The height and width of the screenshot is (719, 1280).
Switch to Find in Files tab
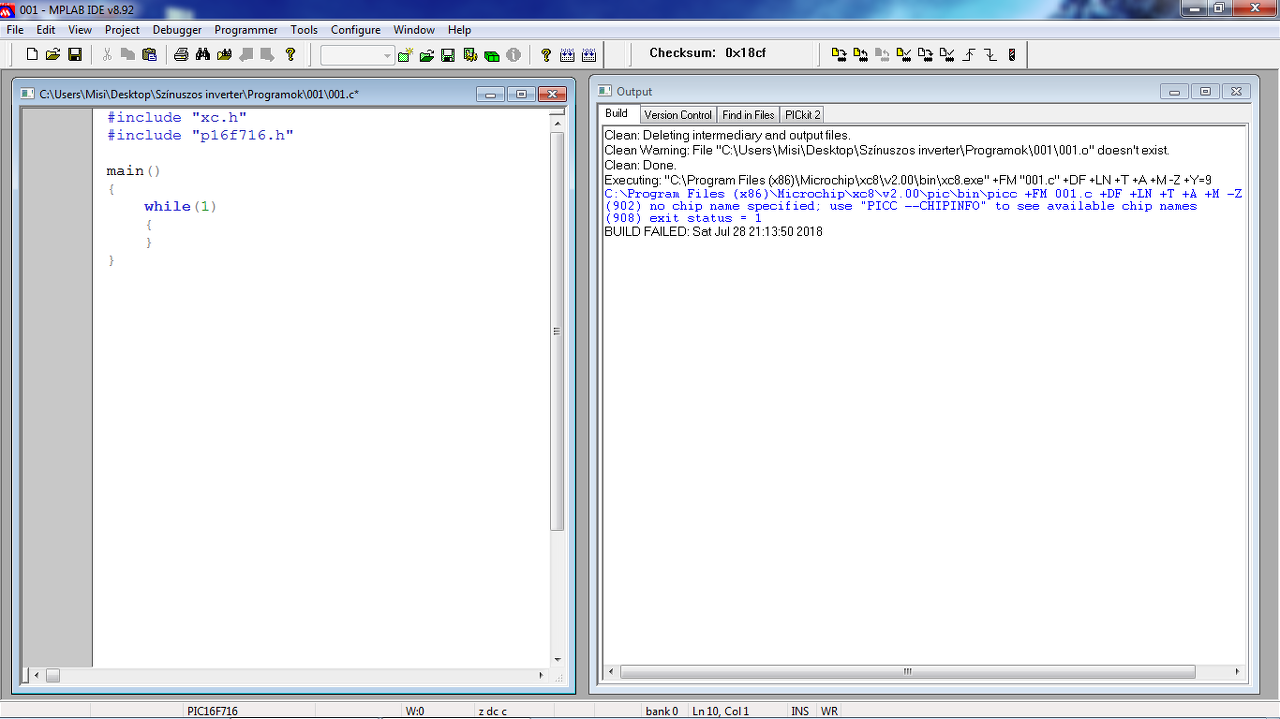(748, 115)
